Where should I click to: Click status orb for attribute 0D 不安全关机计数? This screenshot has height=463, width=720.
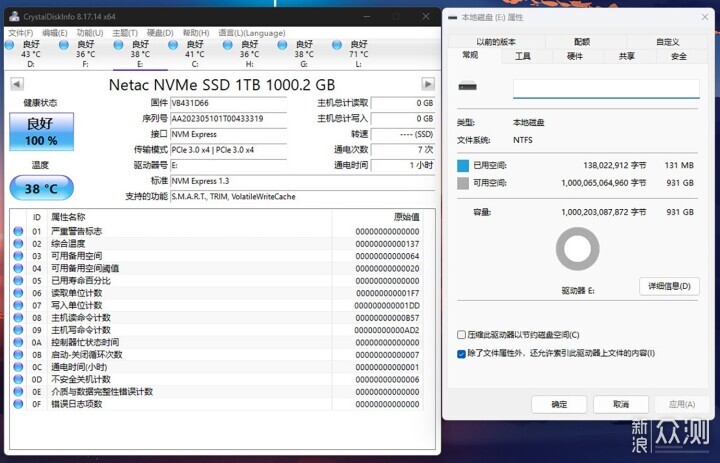pos(18,379)
